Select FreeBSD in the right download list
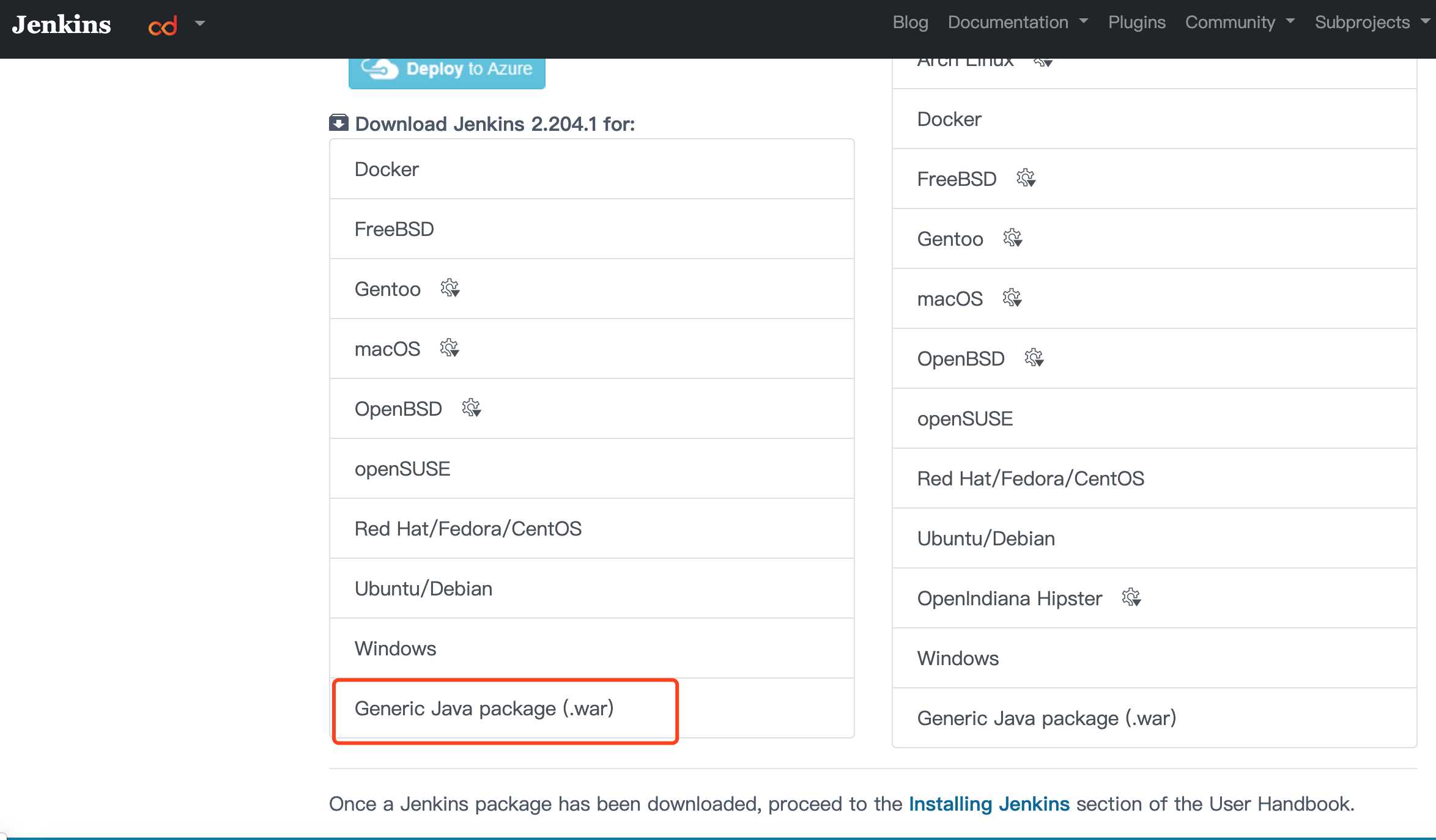1436x840 pixels. tap(1155, 179)
